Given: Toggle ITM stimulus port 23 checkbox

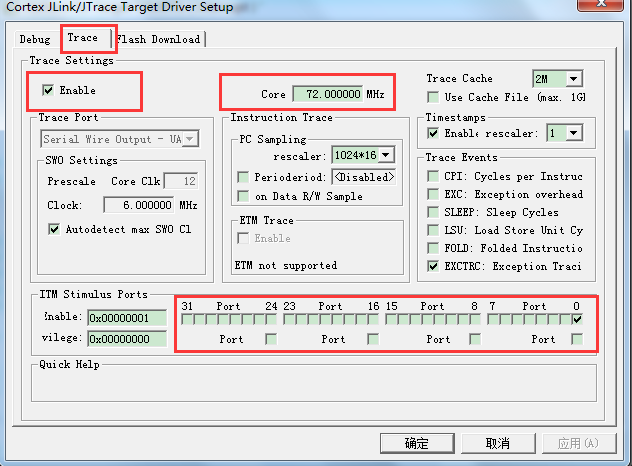Looking at the screenshot, I should coord(289,320).
